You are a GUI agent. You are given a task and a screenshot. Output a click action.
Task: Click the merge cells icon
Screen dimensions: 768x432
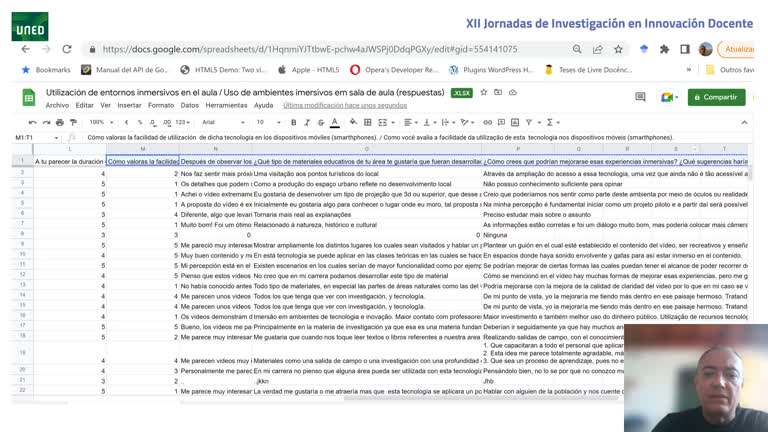[x=383, y=122]
